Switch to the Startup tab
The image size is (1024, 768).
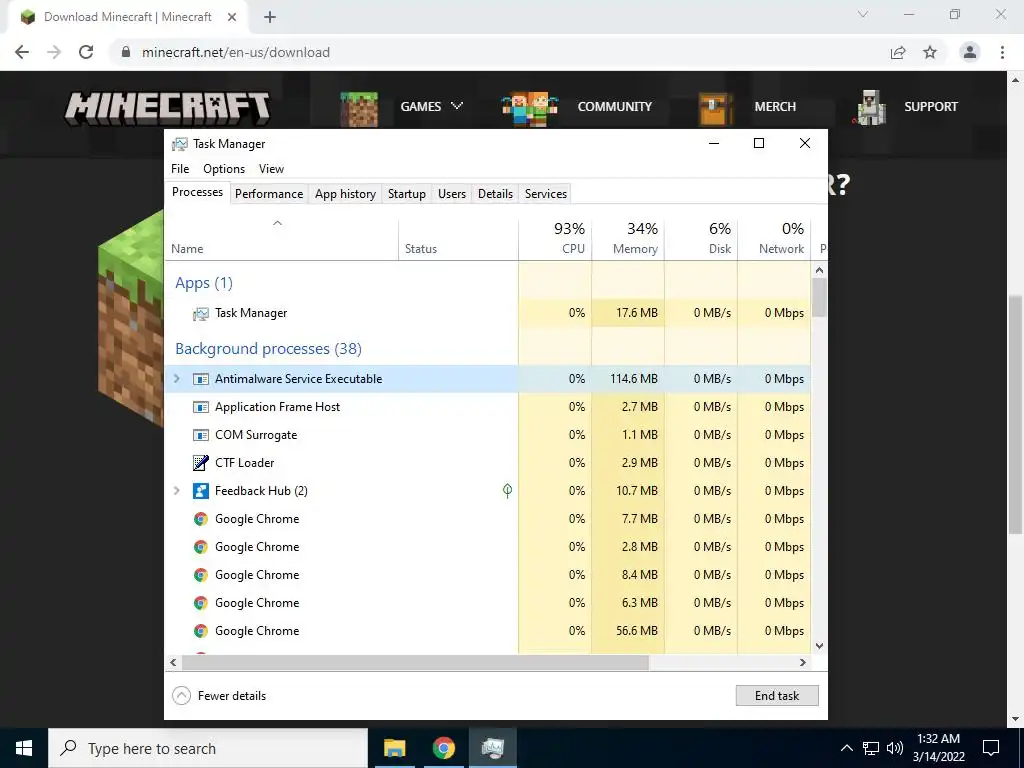coord(407,194)
